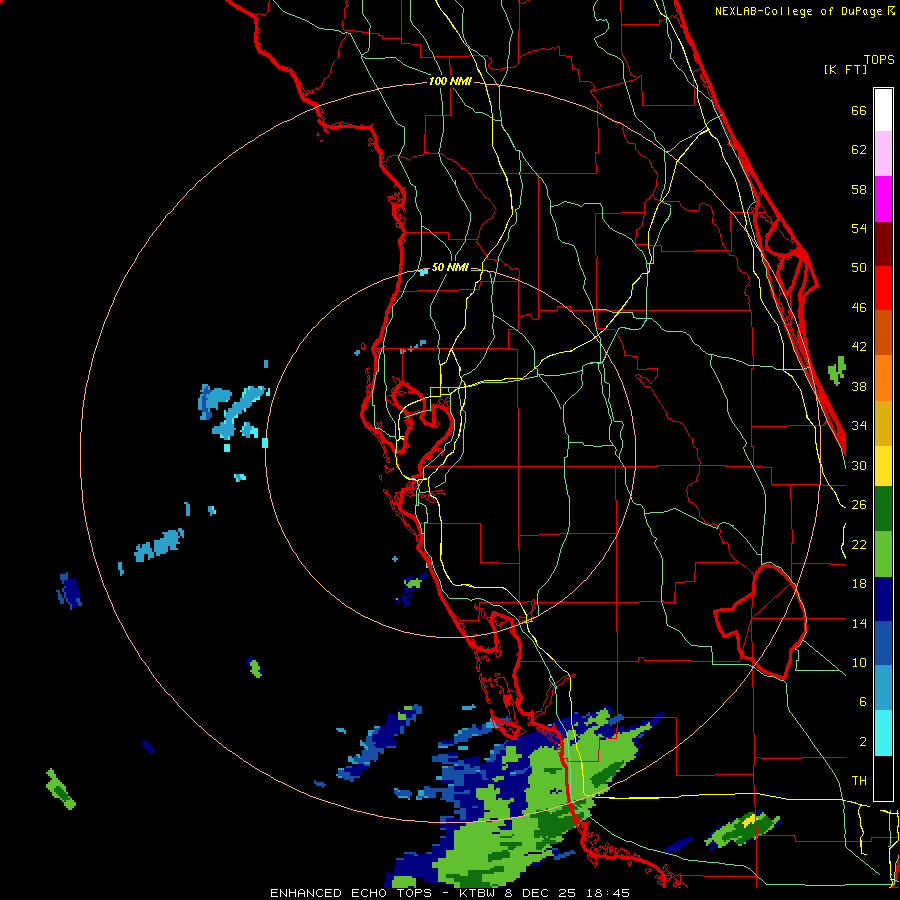Click the legend value "34"
The height and width of the screenshot is (900, 900).
859,426
